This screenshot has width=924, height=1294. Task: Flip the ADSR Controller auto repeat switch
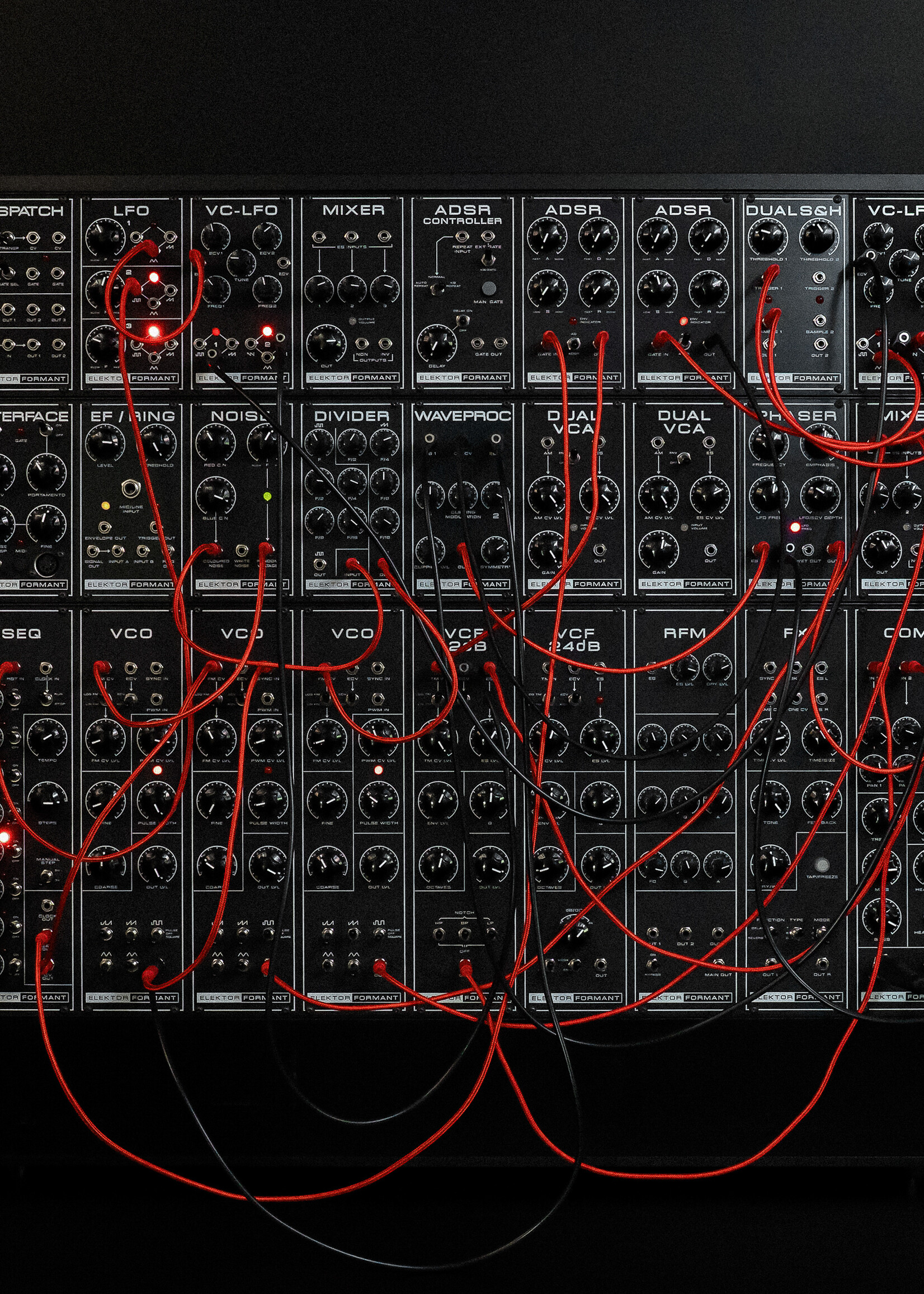pyautogui.click(x=437, y=289)
